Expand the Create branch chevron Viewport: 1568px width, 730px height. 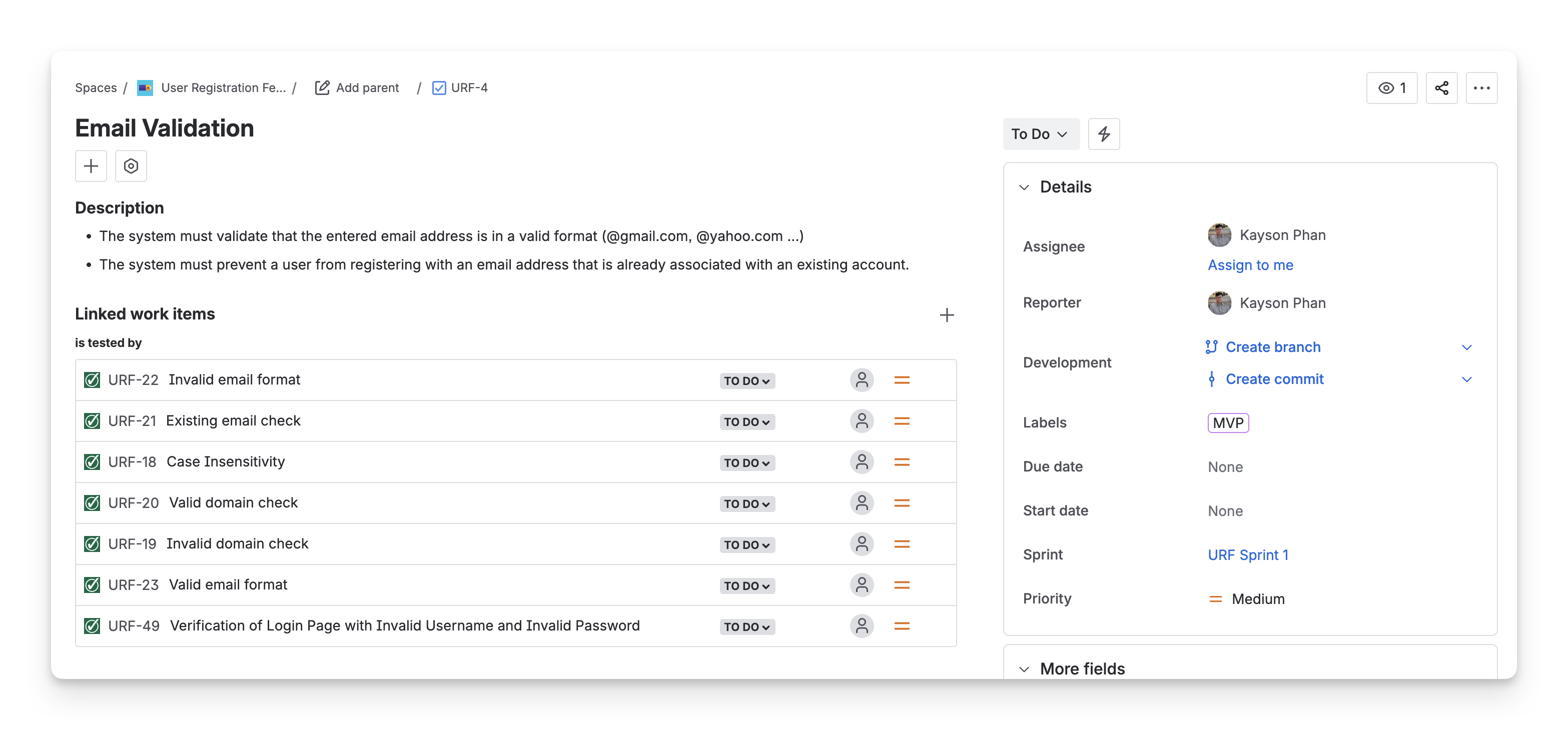(x=1466, y=347)
